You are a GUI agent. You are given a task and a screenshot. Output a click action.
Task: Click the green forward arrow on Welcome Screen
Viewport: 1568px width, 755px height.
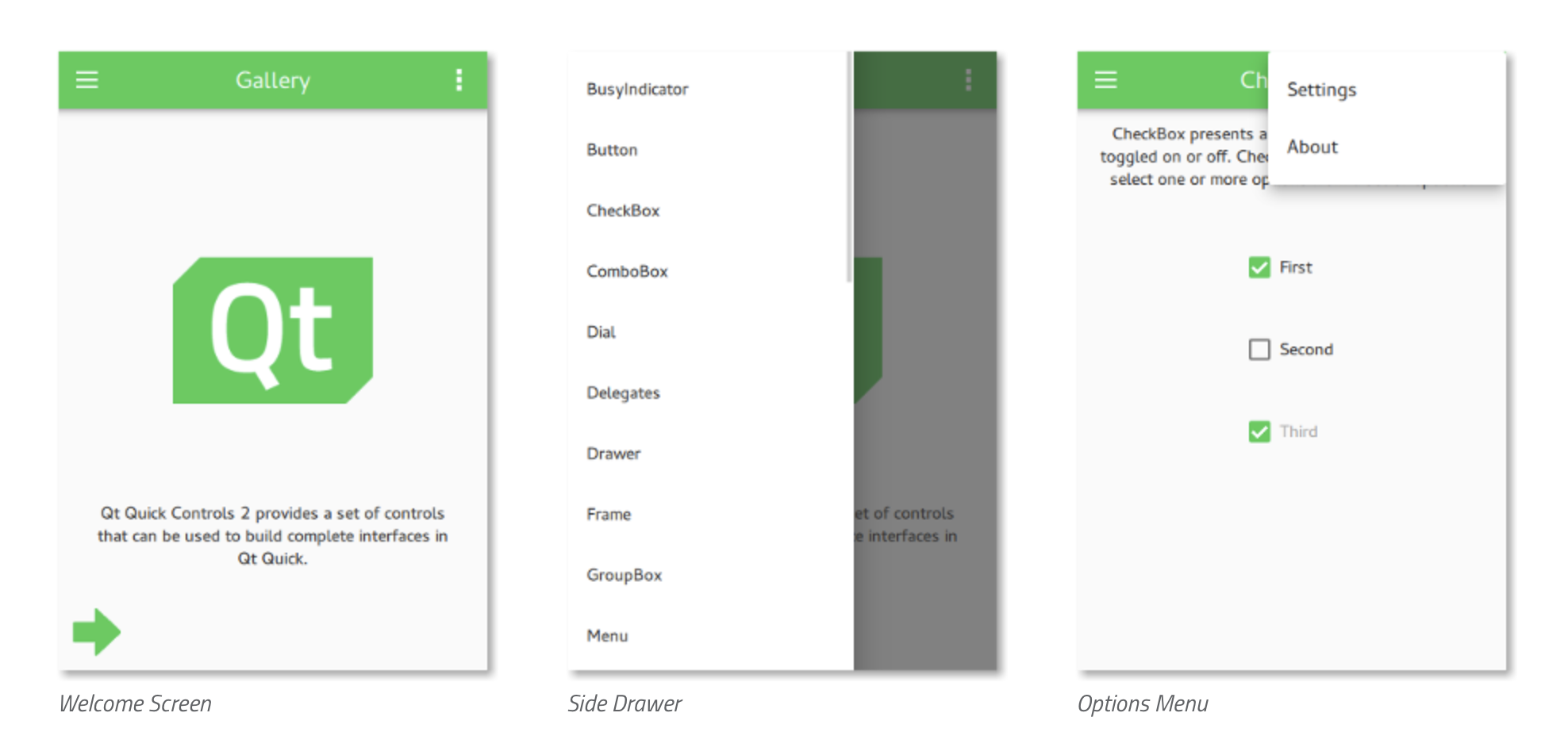coord(95,631)
